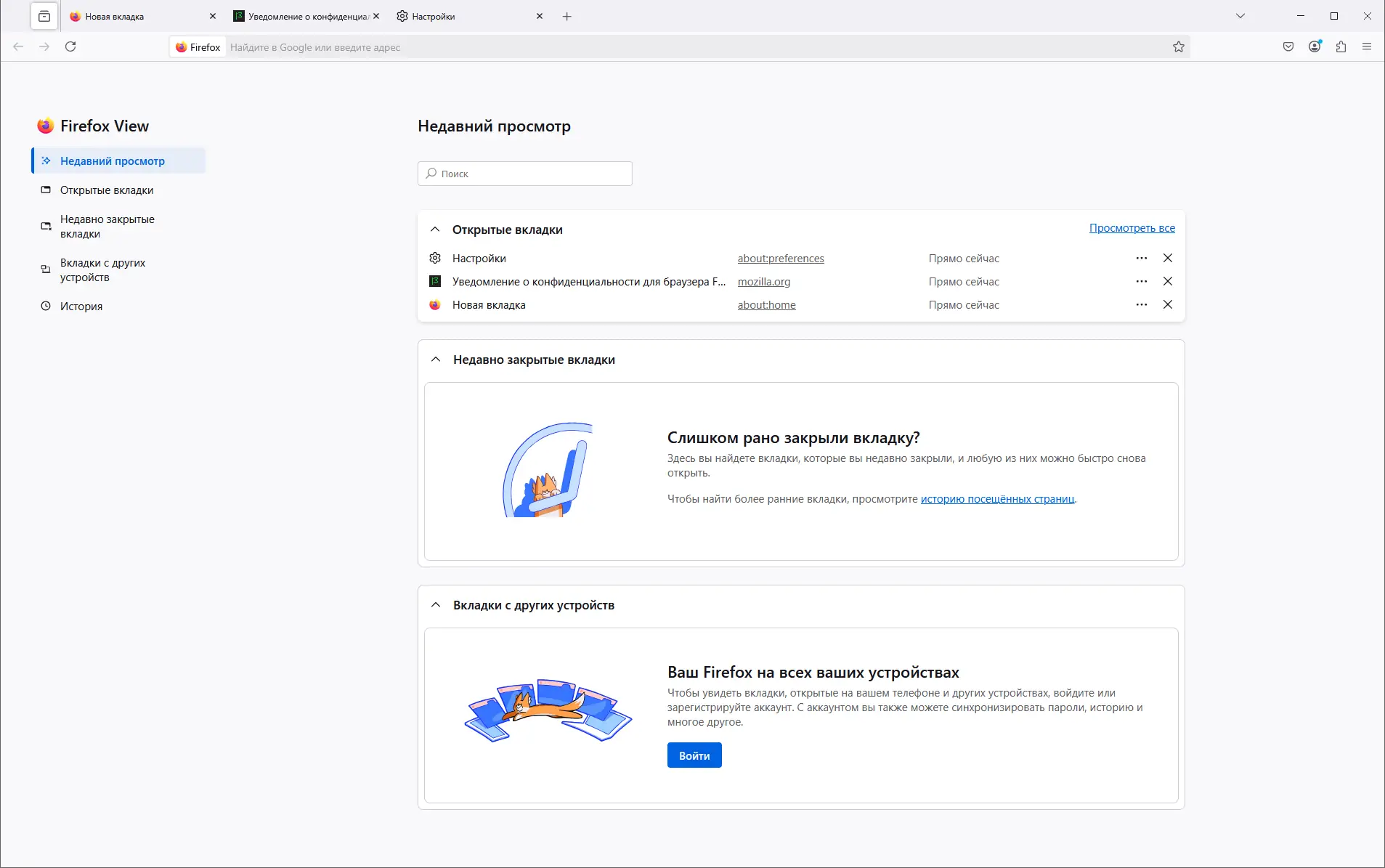Collapse the Открытые вкладки section
1385x868 pixels.
point(435,230)
